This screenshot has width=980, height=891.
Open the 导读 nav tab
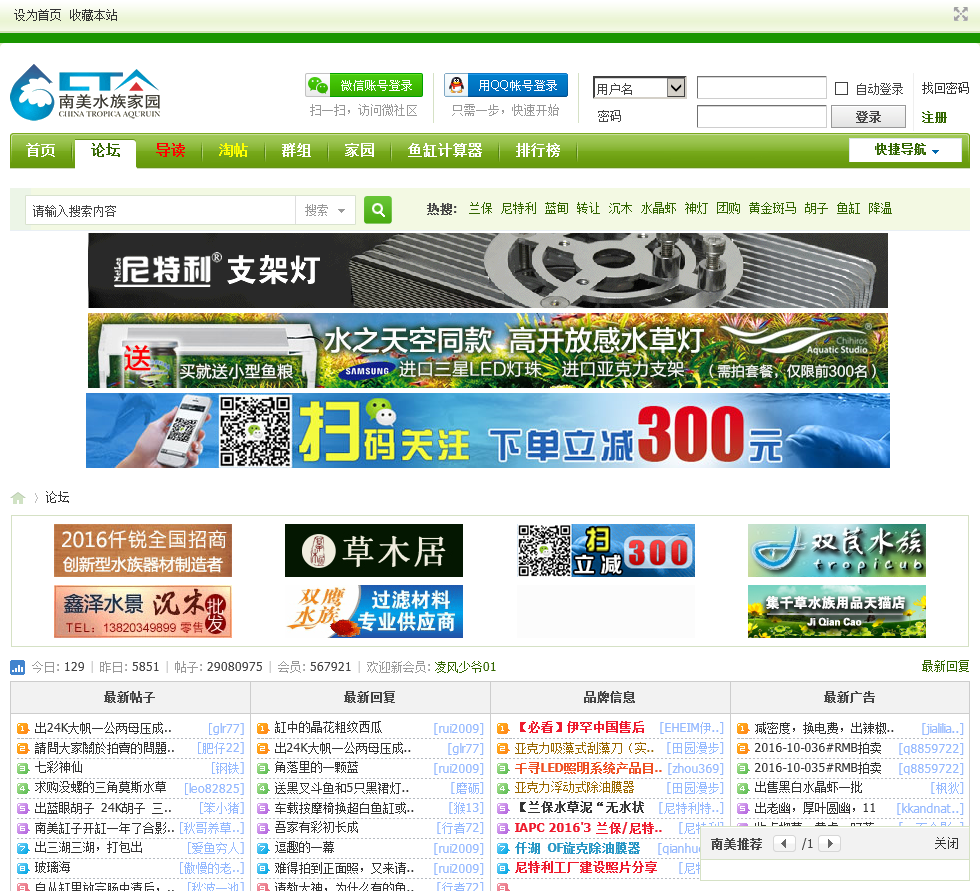coord(170,151)
